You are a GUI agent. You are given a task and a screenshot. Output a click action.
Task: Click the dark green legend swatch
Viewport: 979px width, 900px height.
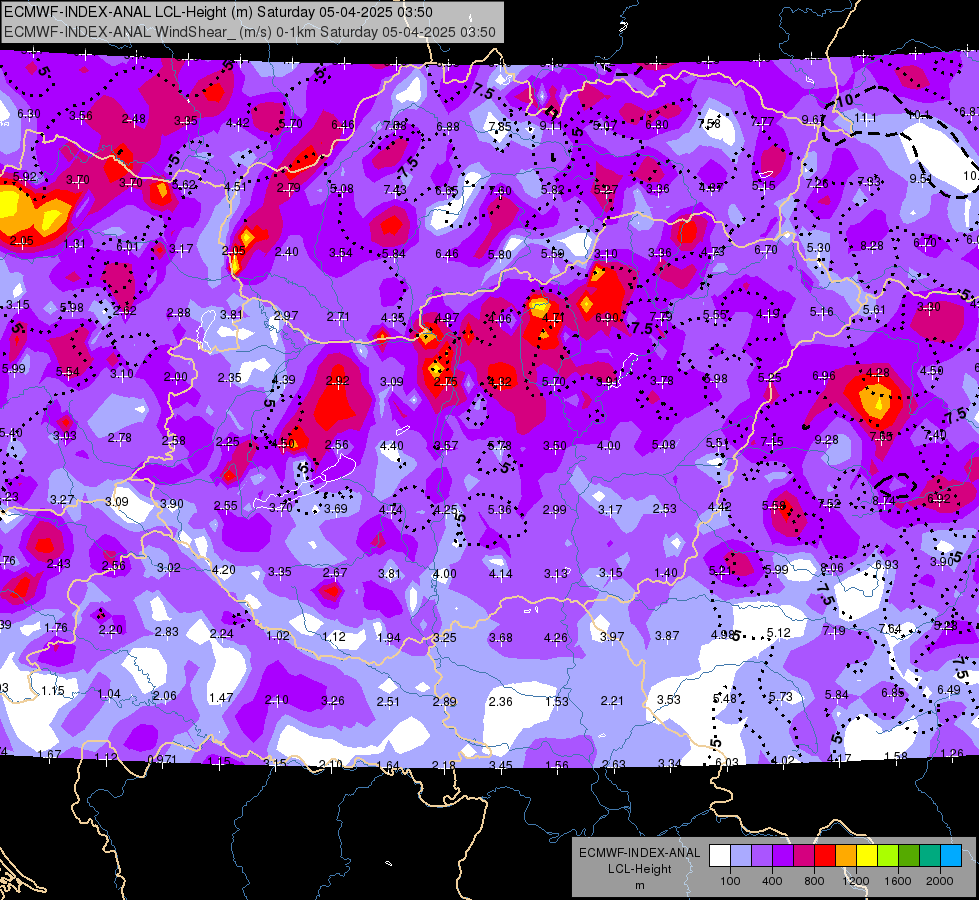point(909,856)
